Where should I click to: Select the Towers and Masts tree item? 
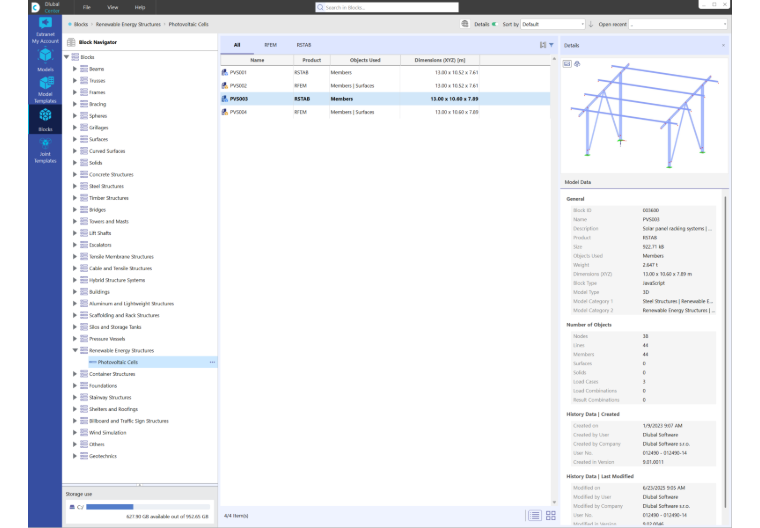(x=109, y=221)
